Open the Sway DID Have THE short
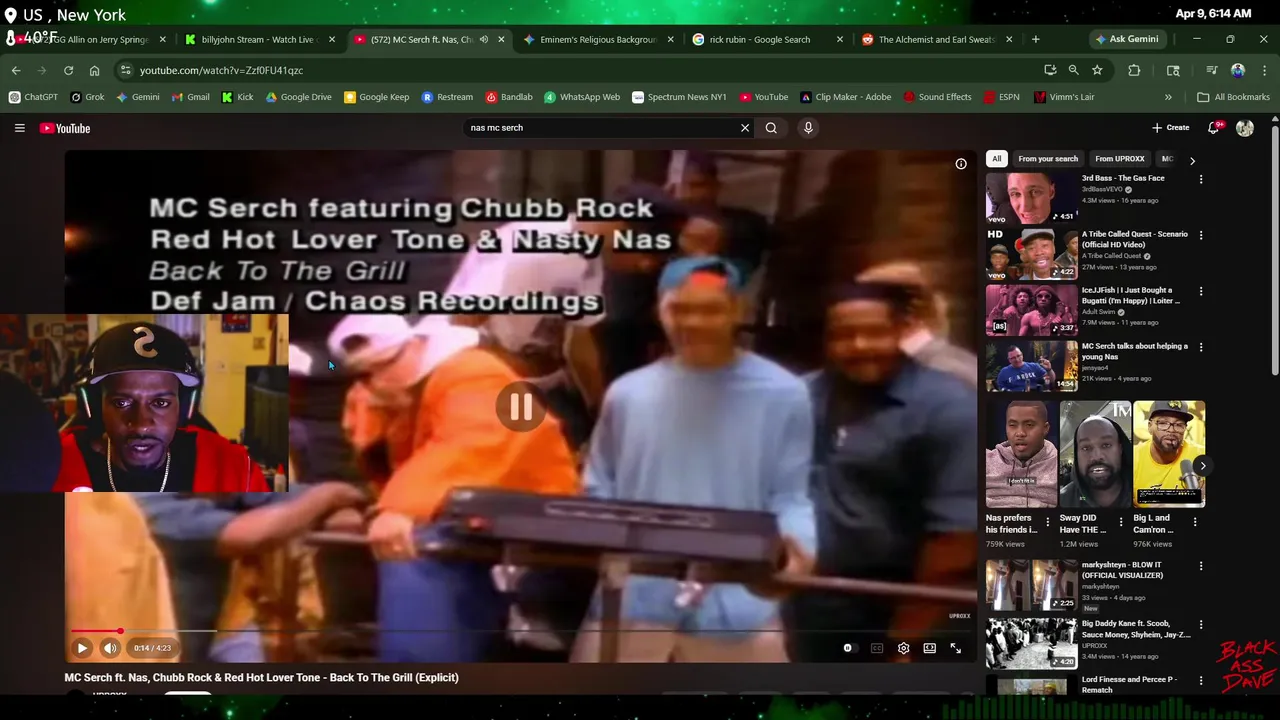This screenshot has width=1280, height=720. pyautogui.click(x=1095, y=454)
